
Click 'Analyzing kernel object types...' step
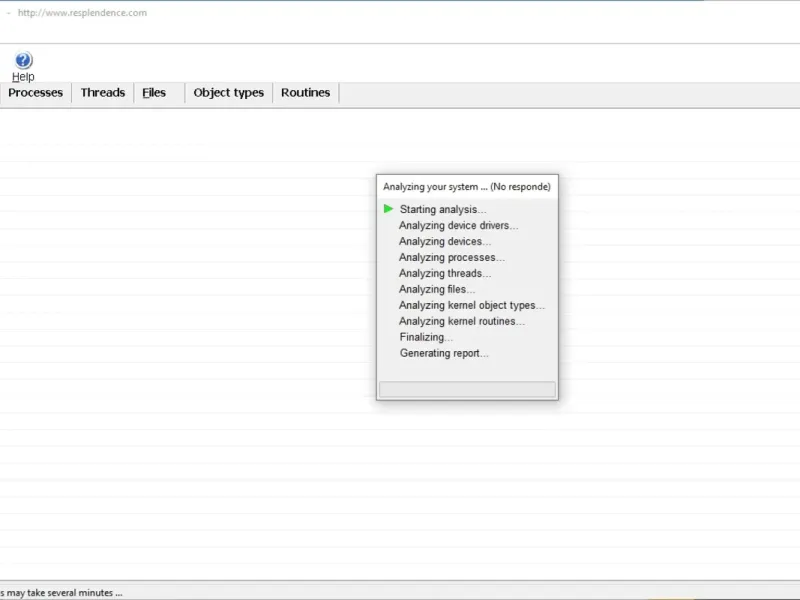pyautogui.click(x=471, y=305)
